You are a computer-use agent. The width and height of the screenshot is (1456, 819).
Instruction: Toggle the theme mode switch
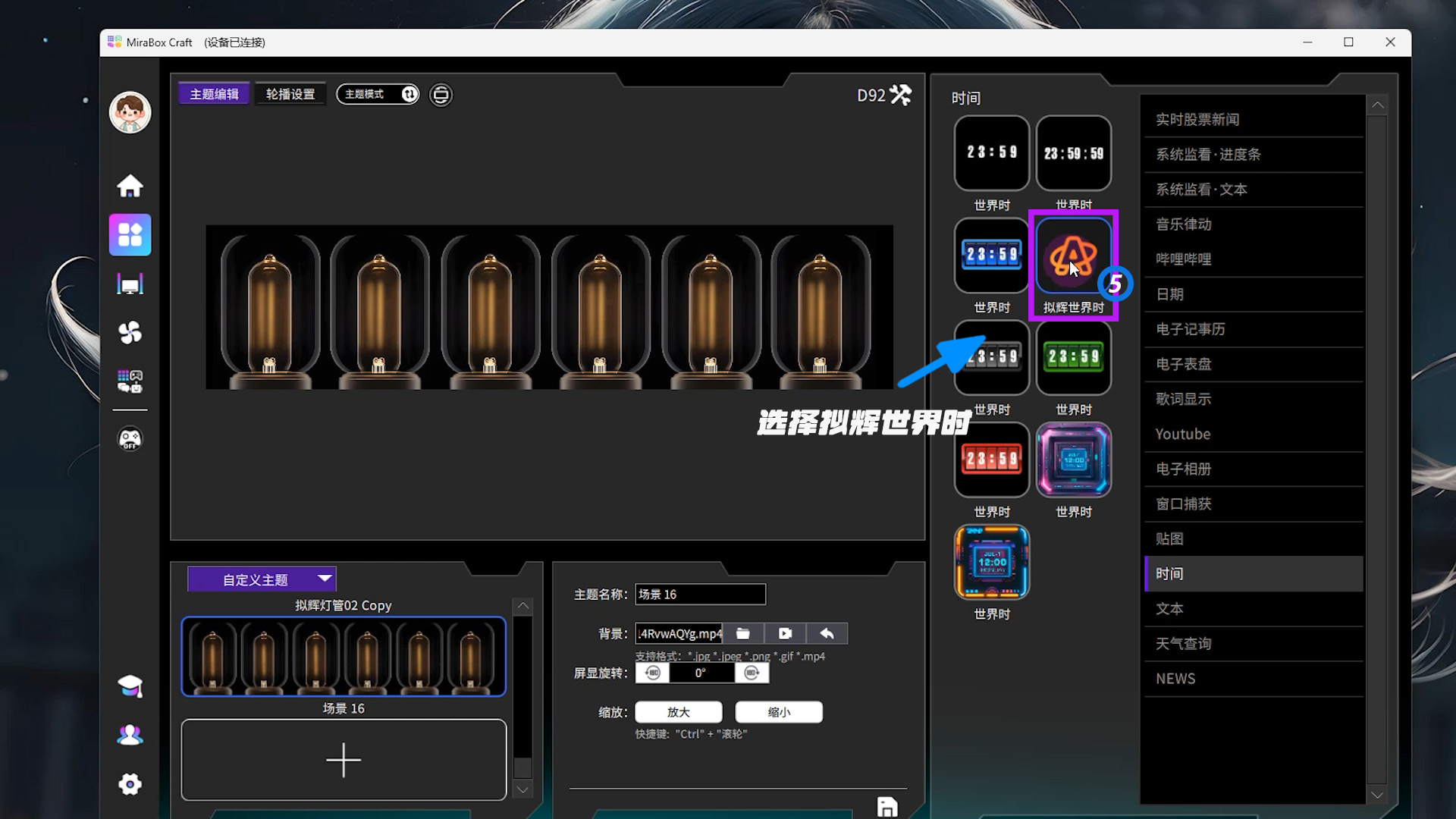(378, 94)
